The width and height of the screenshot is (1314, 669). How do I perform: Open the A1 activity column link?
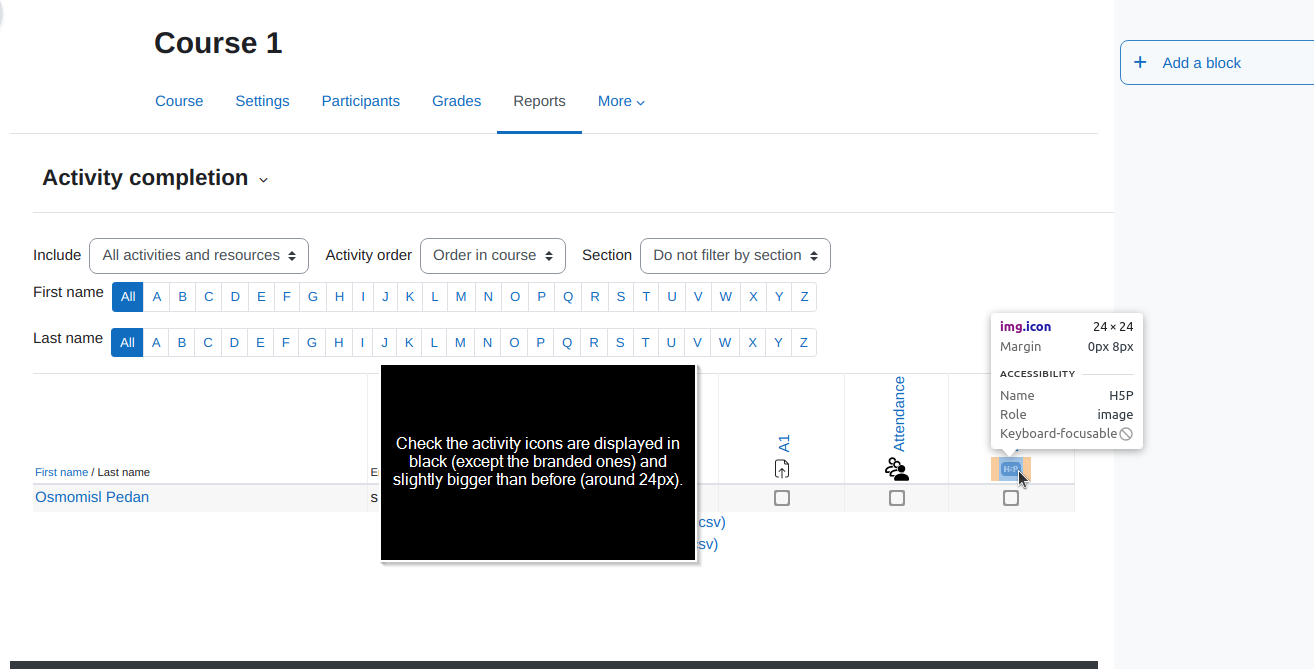click(784, 444)
